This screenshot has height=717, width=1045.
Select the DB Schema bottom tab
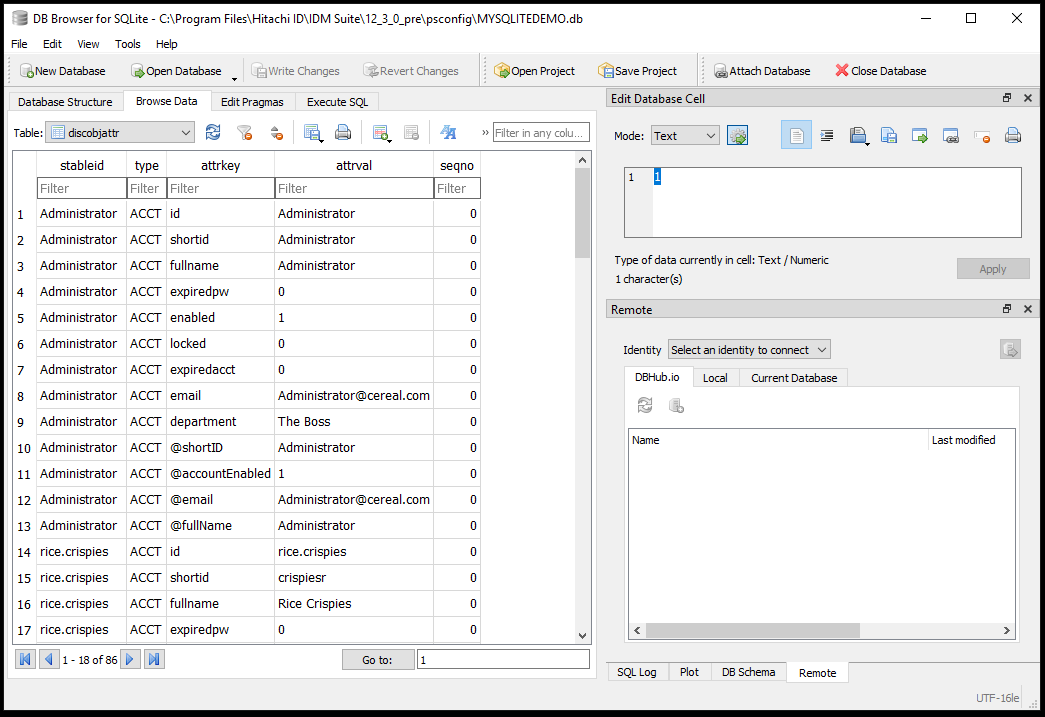[x=748, y=672]
